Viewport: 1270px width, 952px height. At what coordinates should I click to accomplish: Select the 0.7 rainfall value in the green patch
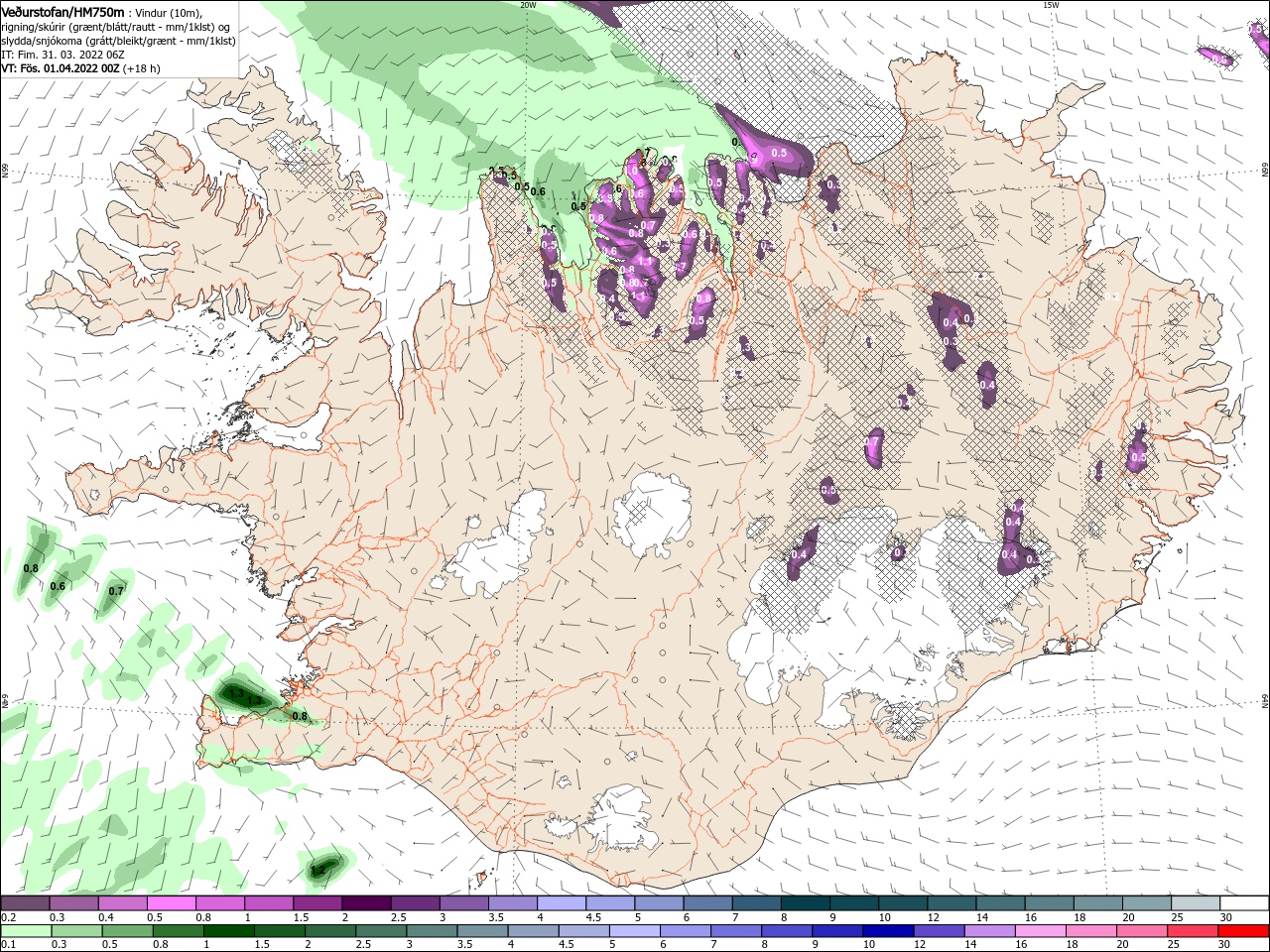point(116,591)
